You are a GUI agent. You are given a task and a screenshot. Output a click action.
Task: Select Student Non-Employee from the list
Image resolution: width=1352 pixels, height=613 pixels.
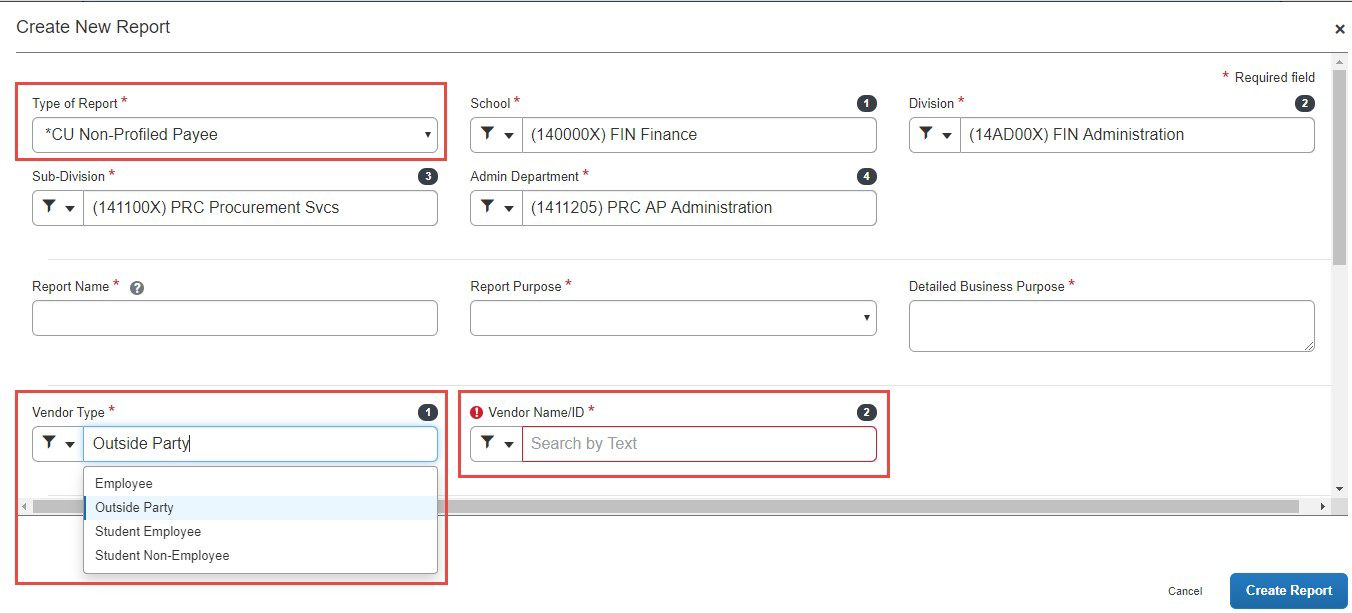point(161,555)
